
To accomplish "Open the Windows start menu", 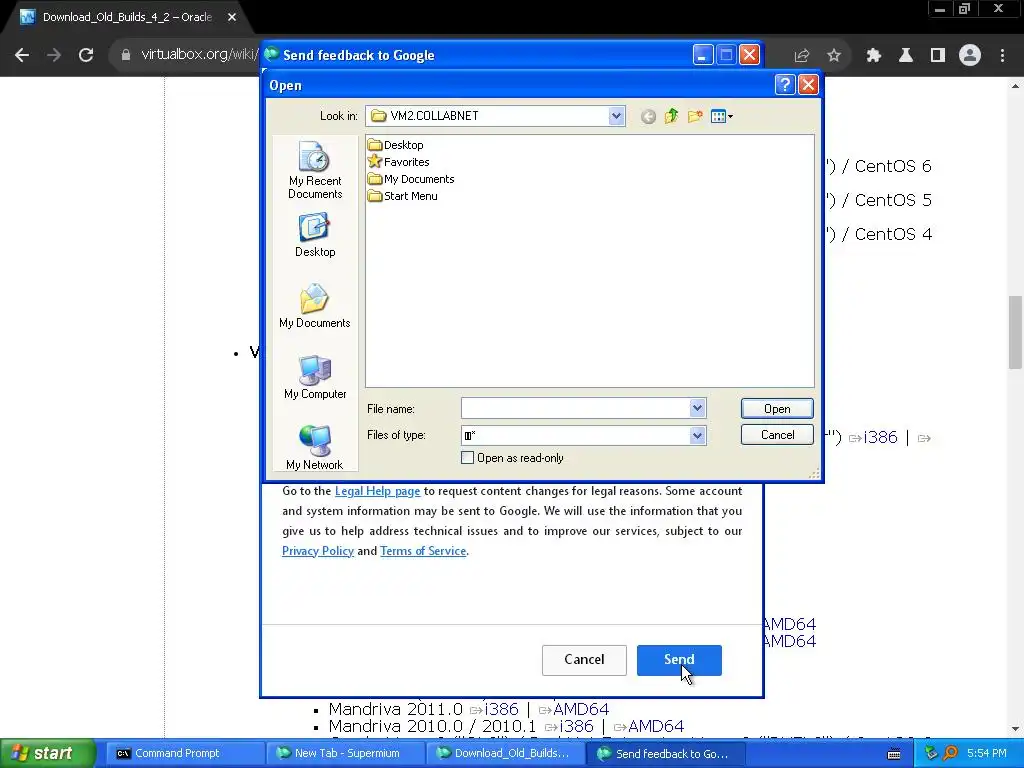I will pos(47,754).
